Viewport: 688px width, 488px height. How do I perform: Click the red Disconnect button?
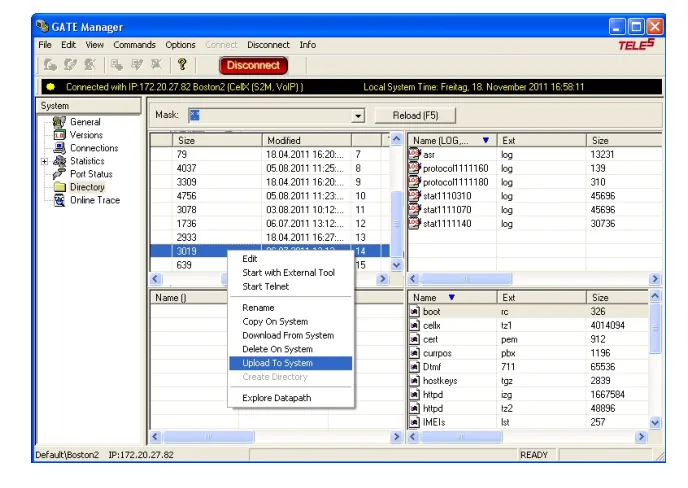(x=253, y=65)
